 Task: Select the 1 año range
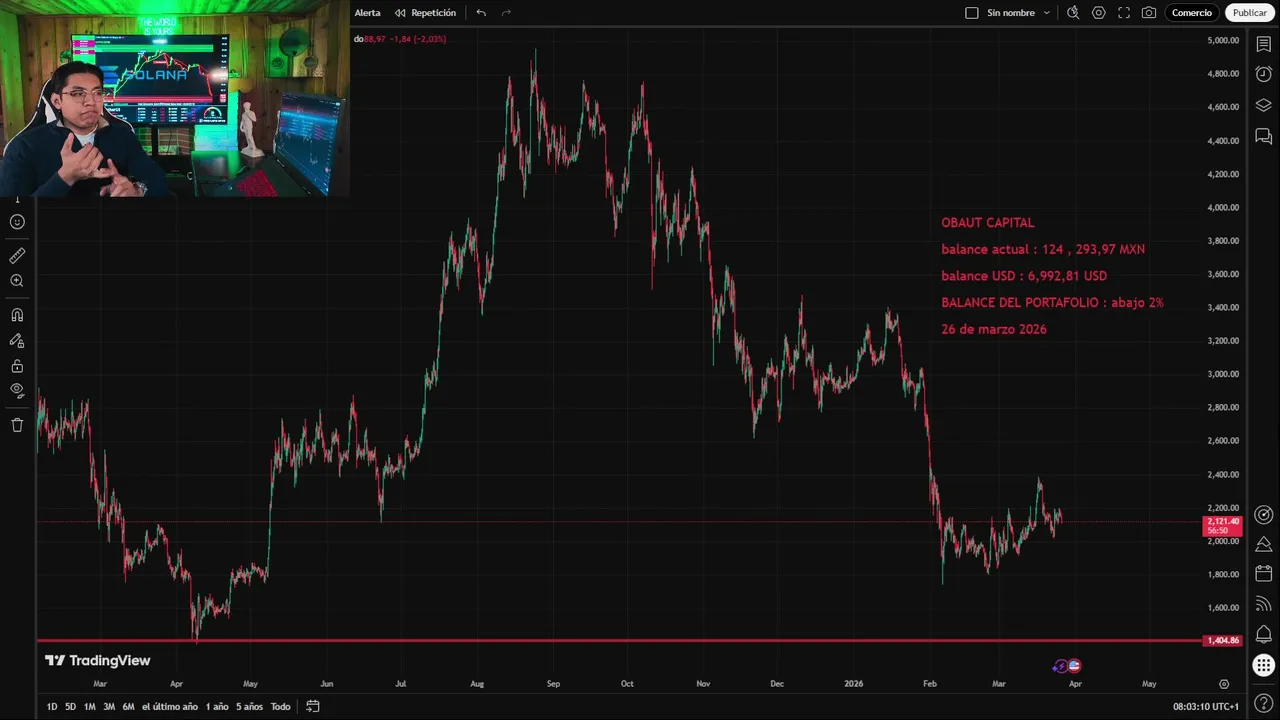(217, 707)
